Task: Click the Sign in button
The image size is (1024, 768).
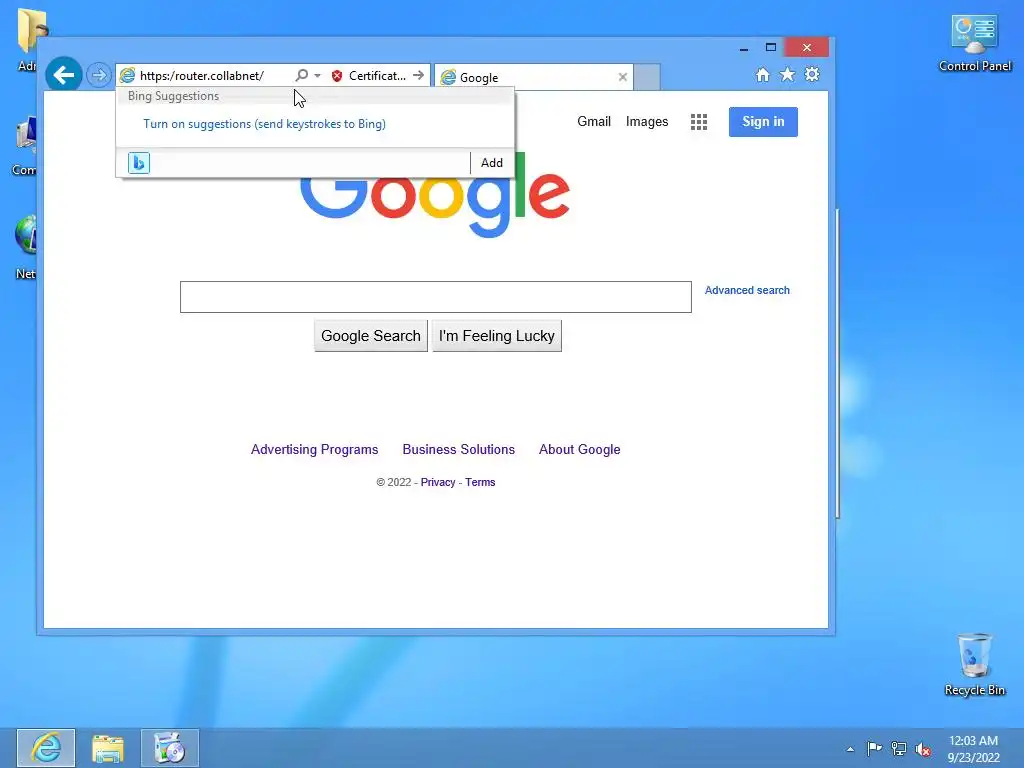Action: [x=763, y=121]
